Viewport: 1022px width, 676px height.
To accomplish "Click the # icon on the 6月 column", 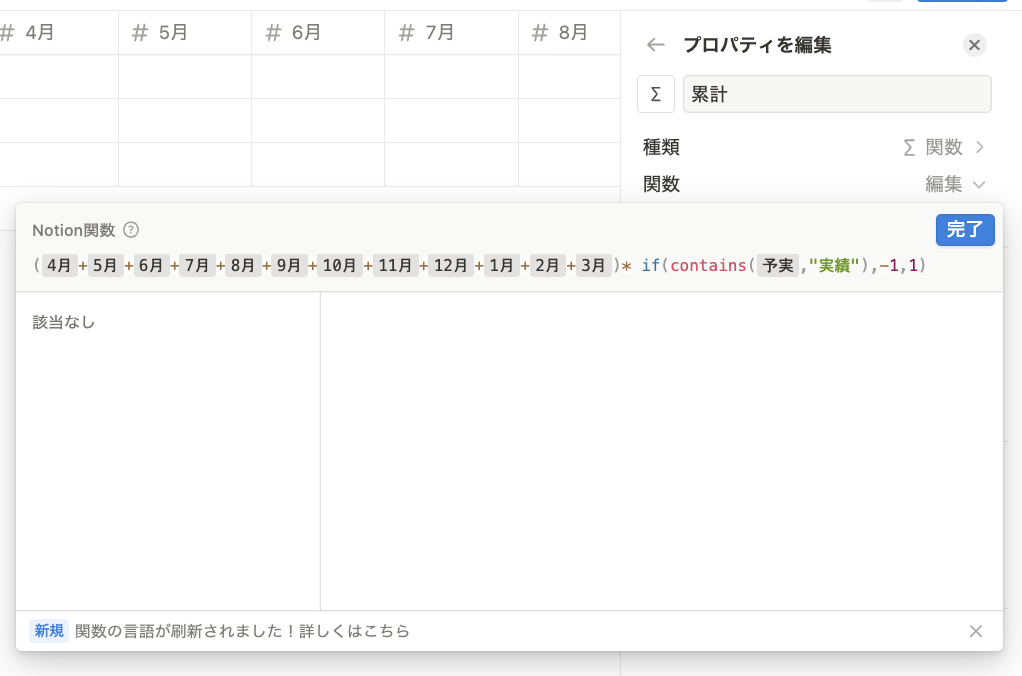I will 271,32.
